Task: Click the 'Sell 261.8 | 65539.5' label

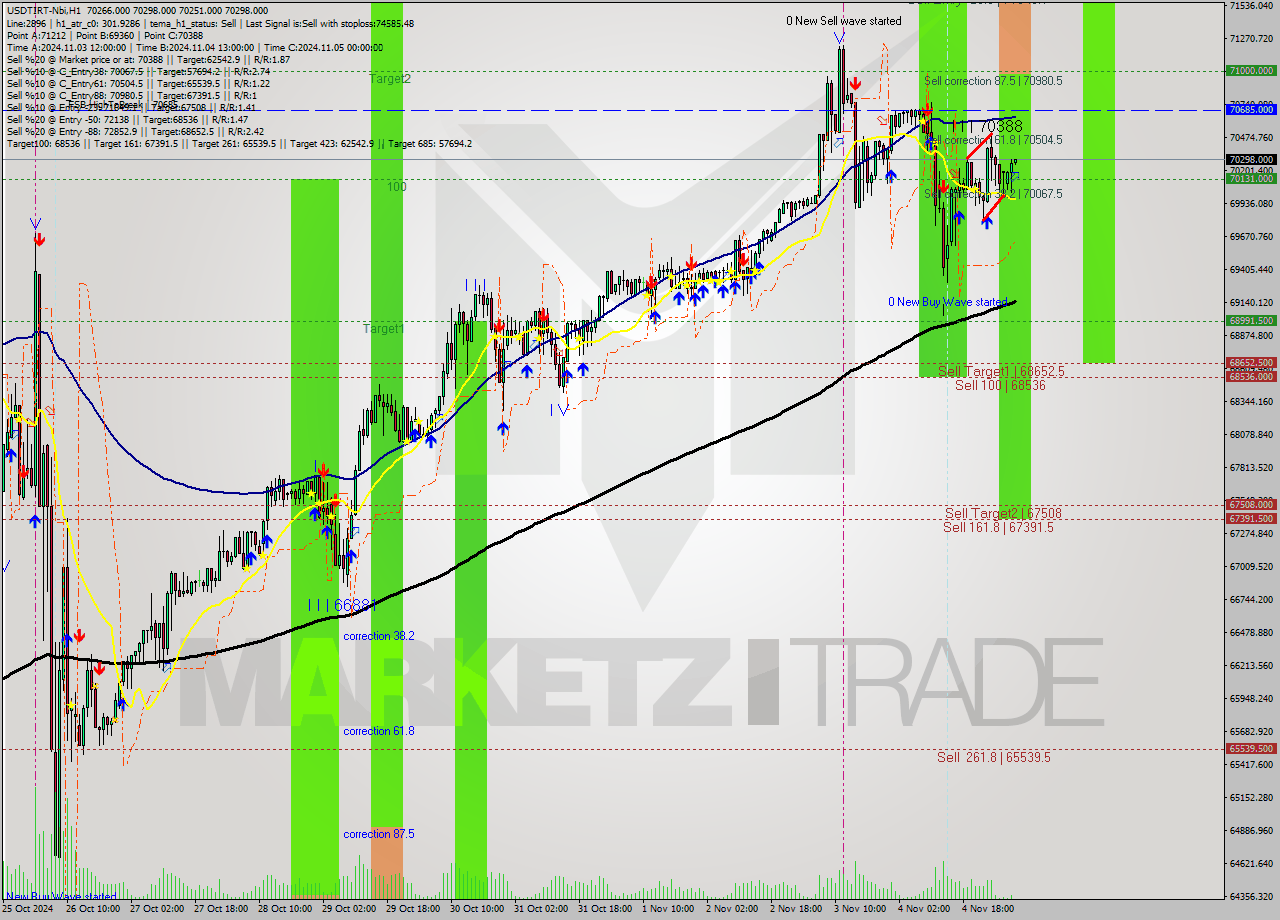Action: [x=994, y=757]
